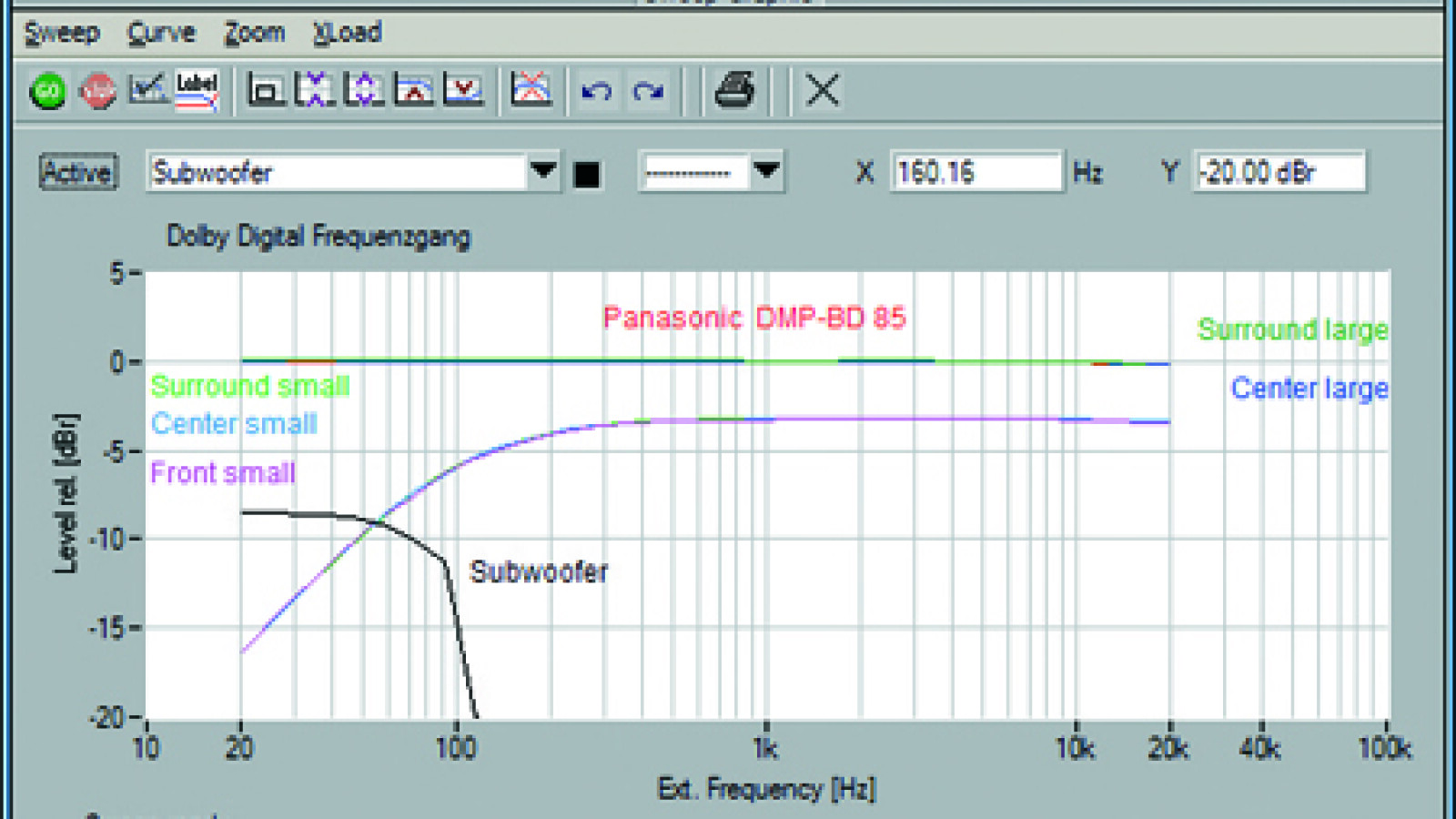
Task: Click the Subwoofer curve selection combo box
Action: 337,172
